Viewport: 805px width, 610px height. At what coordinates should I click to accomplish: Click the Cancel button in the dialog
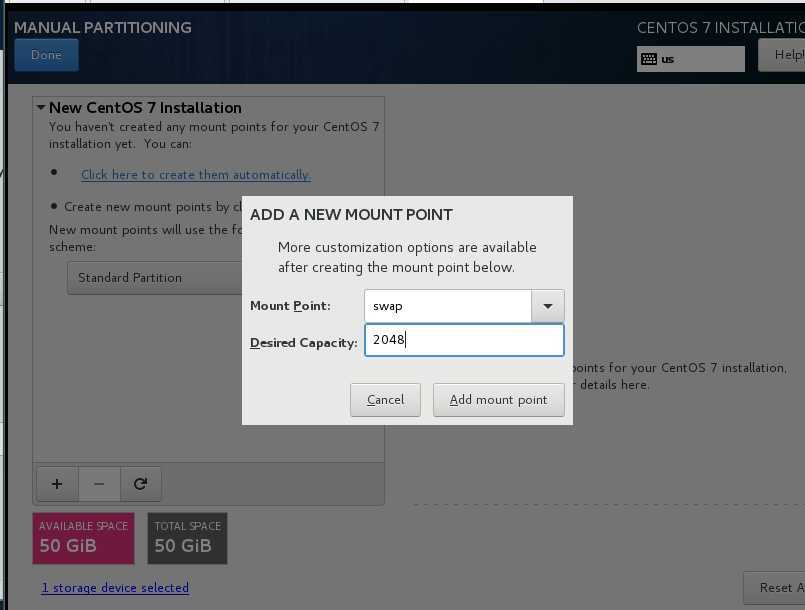point(386,400)
